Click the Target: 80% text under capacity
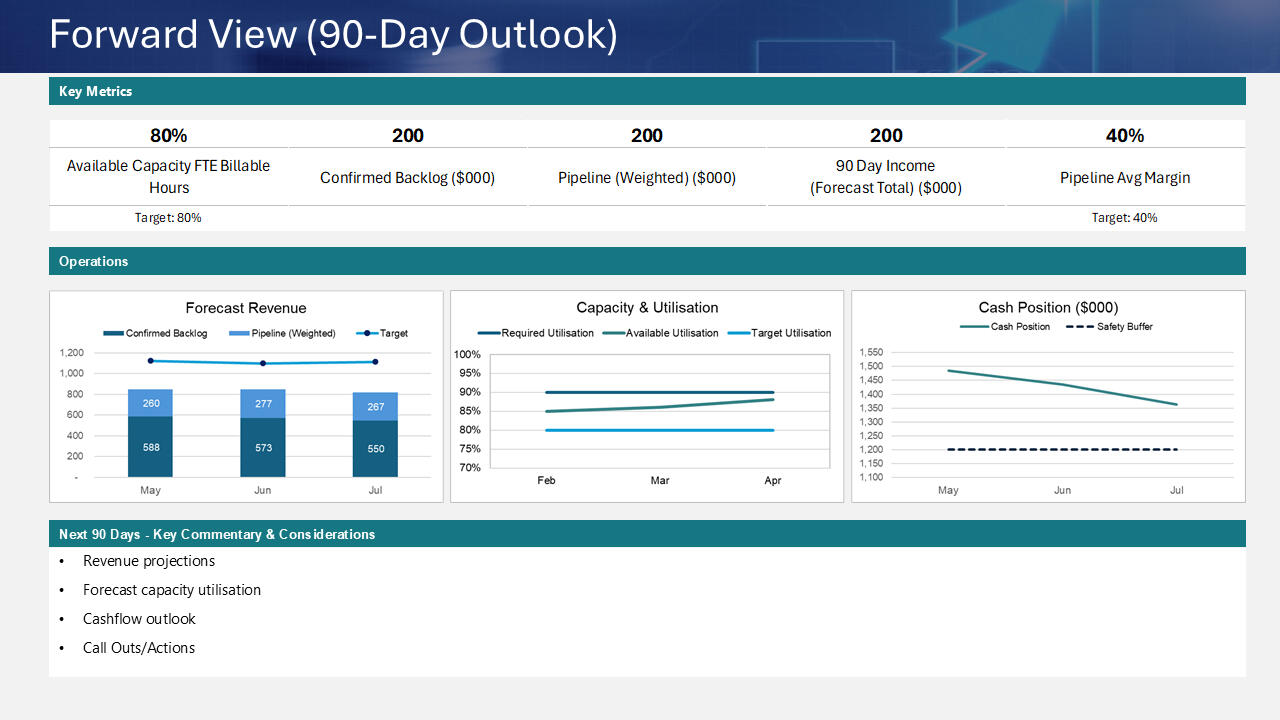 click(168, 218)
